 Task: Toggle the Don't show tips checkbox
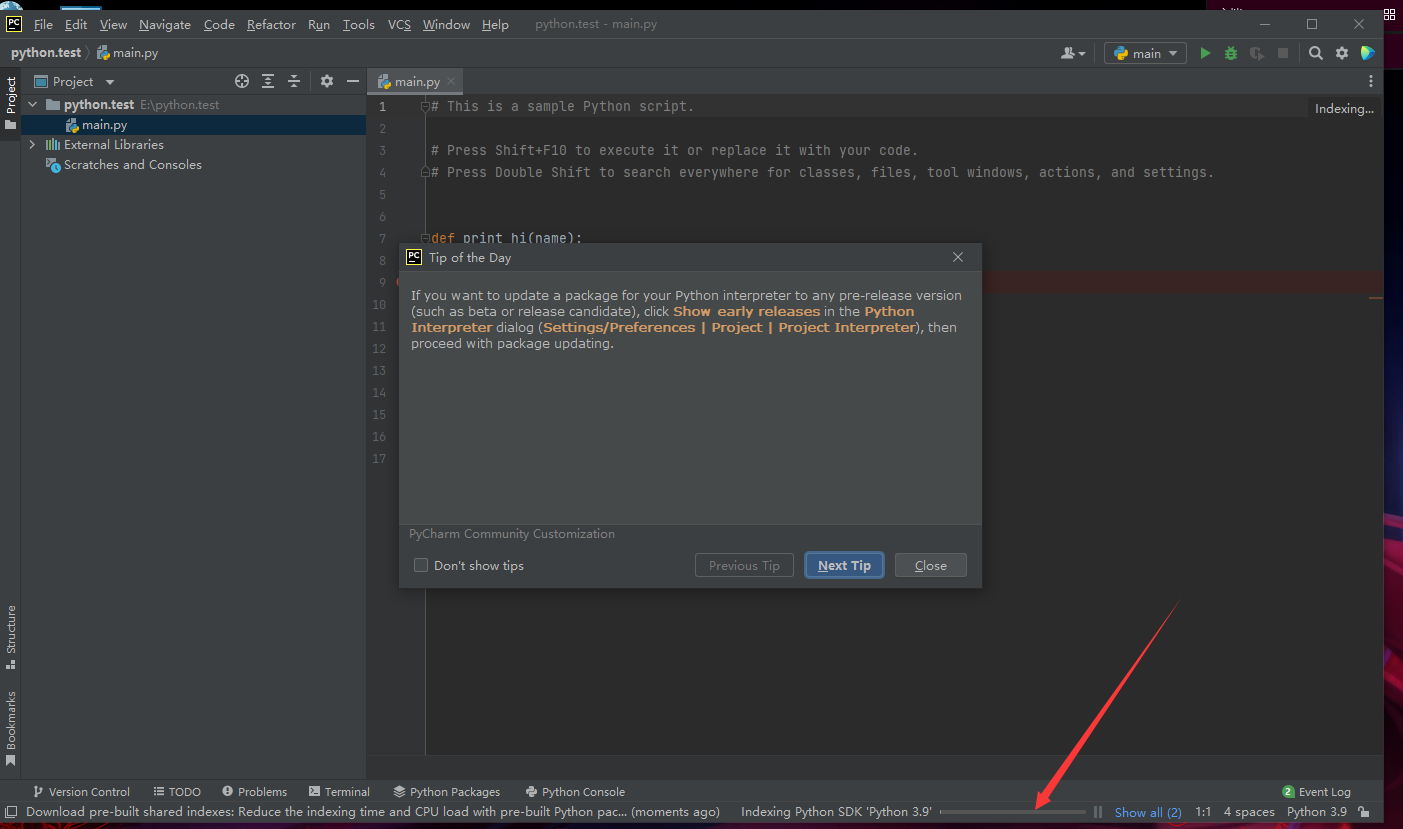click(421, 565)
